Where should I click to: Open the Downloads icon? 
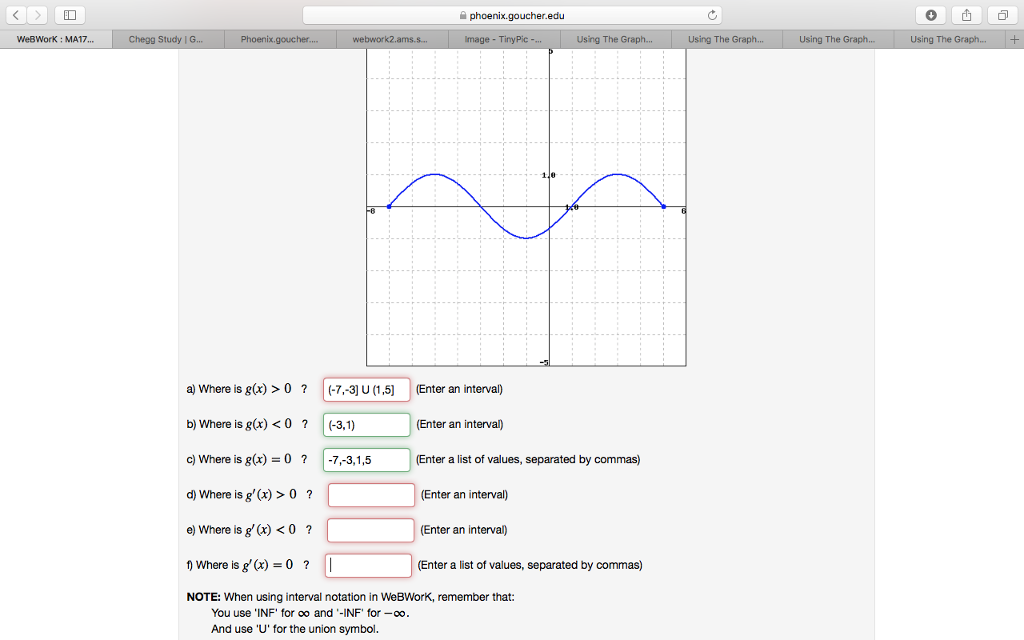click(x=930, y=15)
